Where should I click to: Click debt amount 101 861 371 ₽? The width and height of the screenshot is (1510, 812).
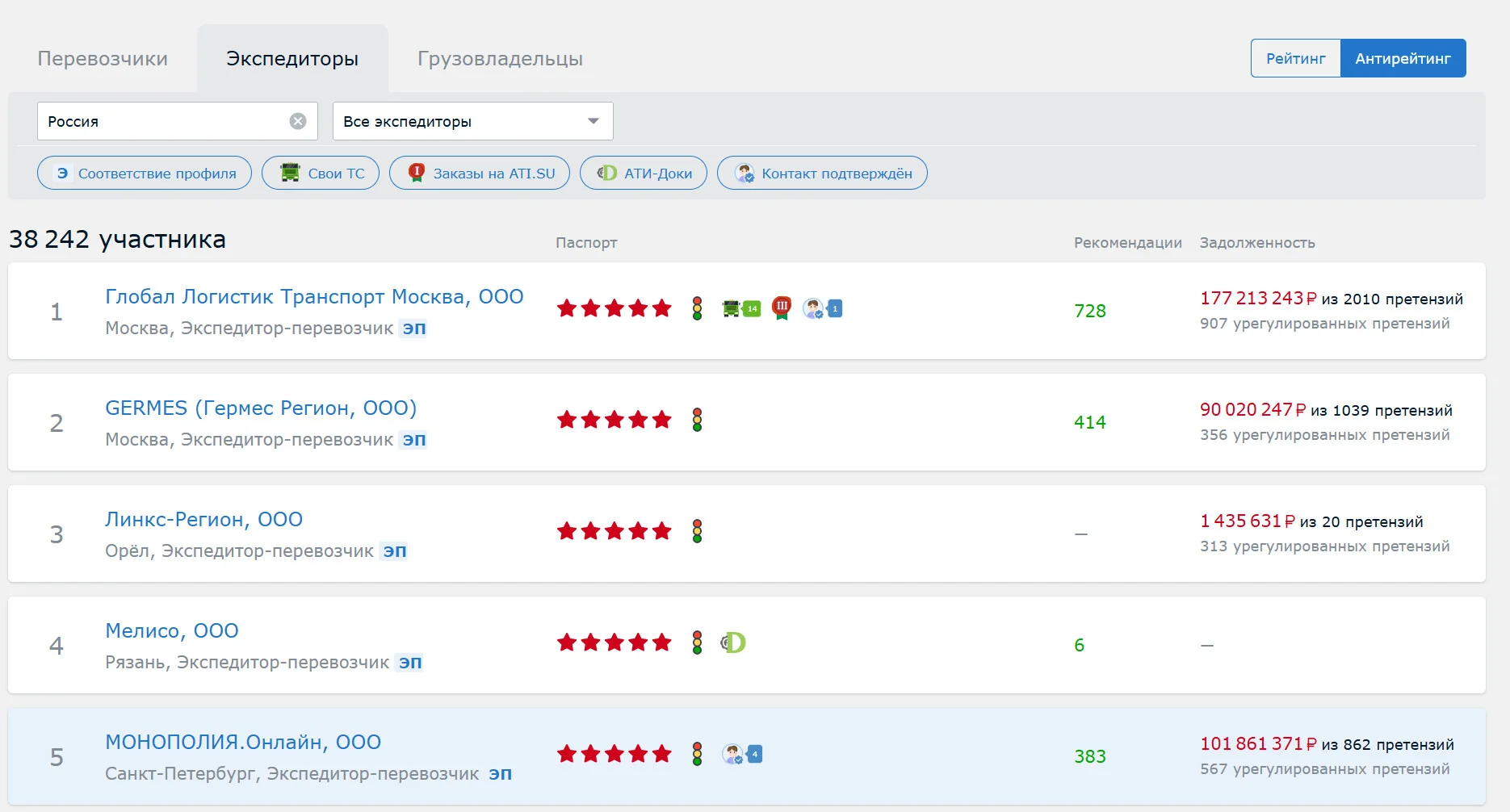click(1258, 744)
